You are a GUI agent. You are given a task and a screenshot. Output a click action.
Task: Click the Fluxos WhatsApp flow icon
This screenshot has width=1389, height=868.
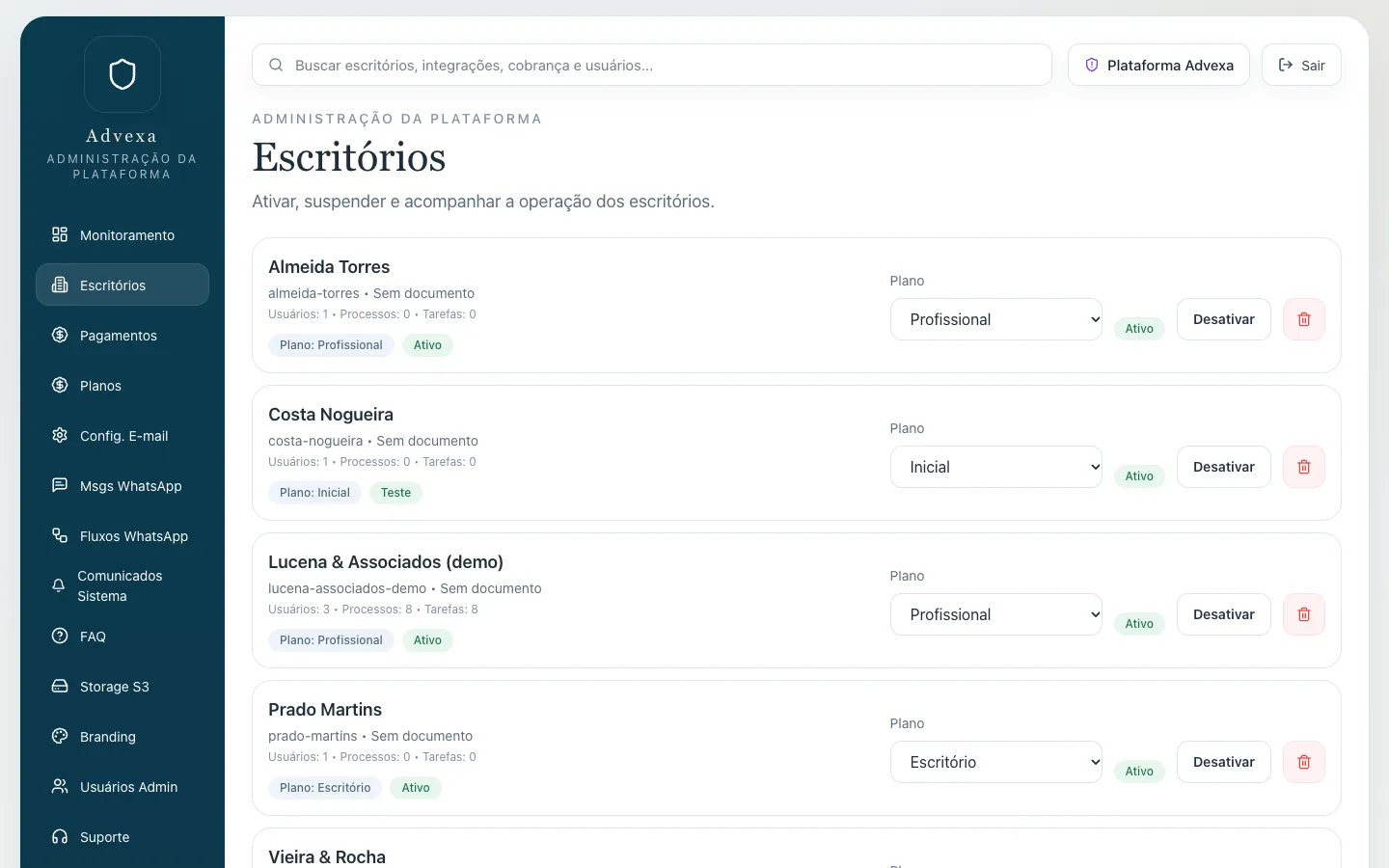(x=60, y=535)
